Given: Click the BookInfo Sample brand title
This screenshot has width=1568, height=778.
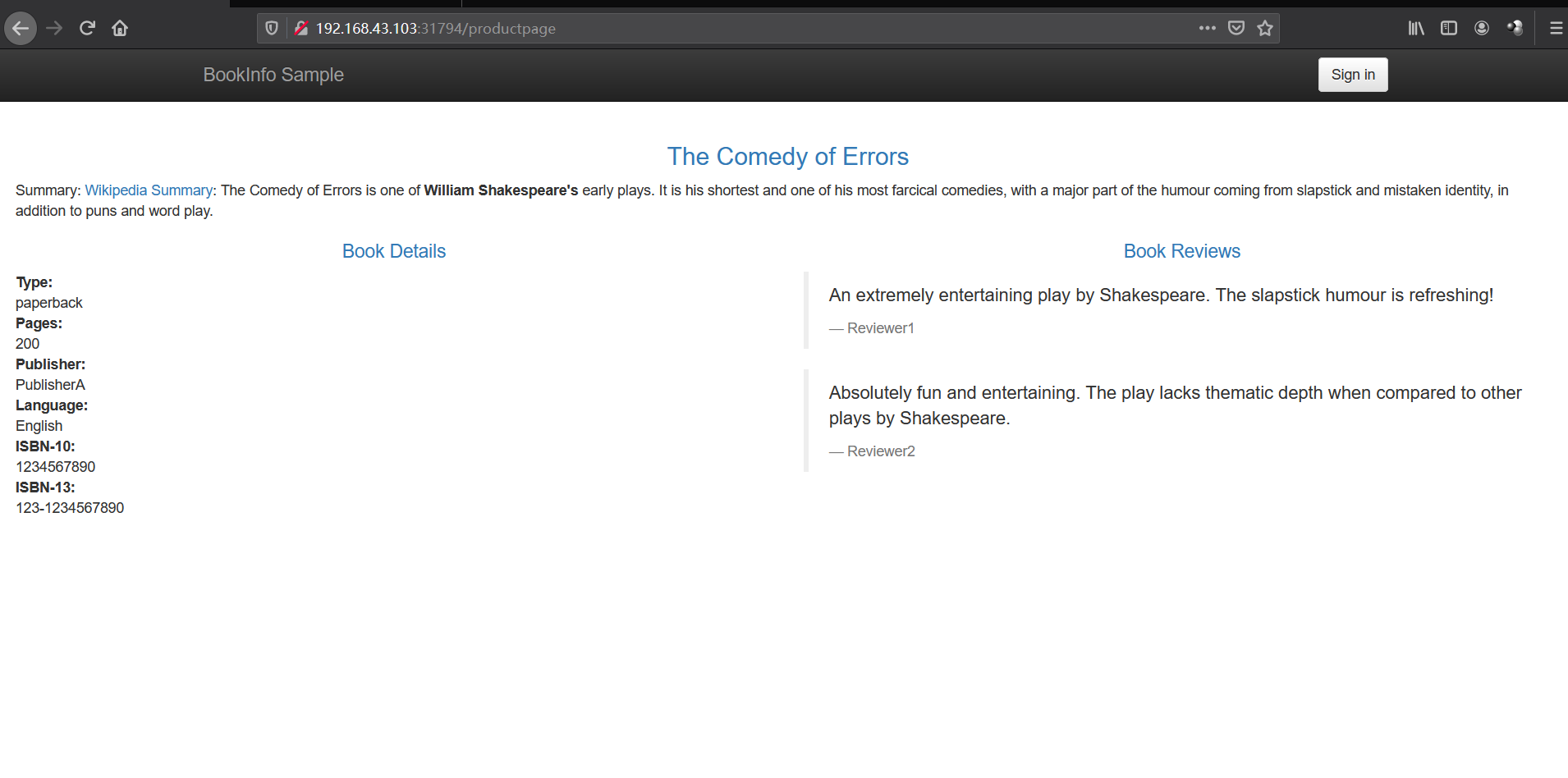Looking at the screenshot, I should point(273,75).
